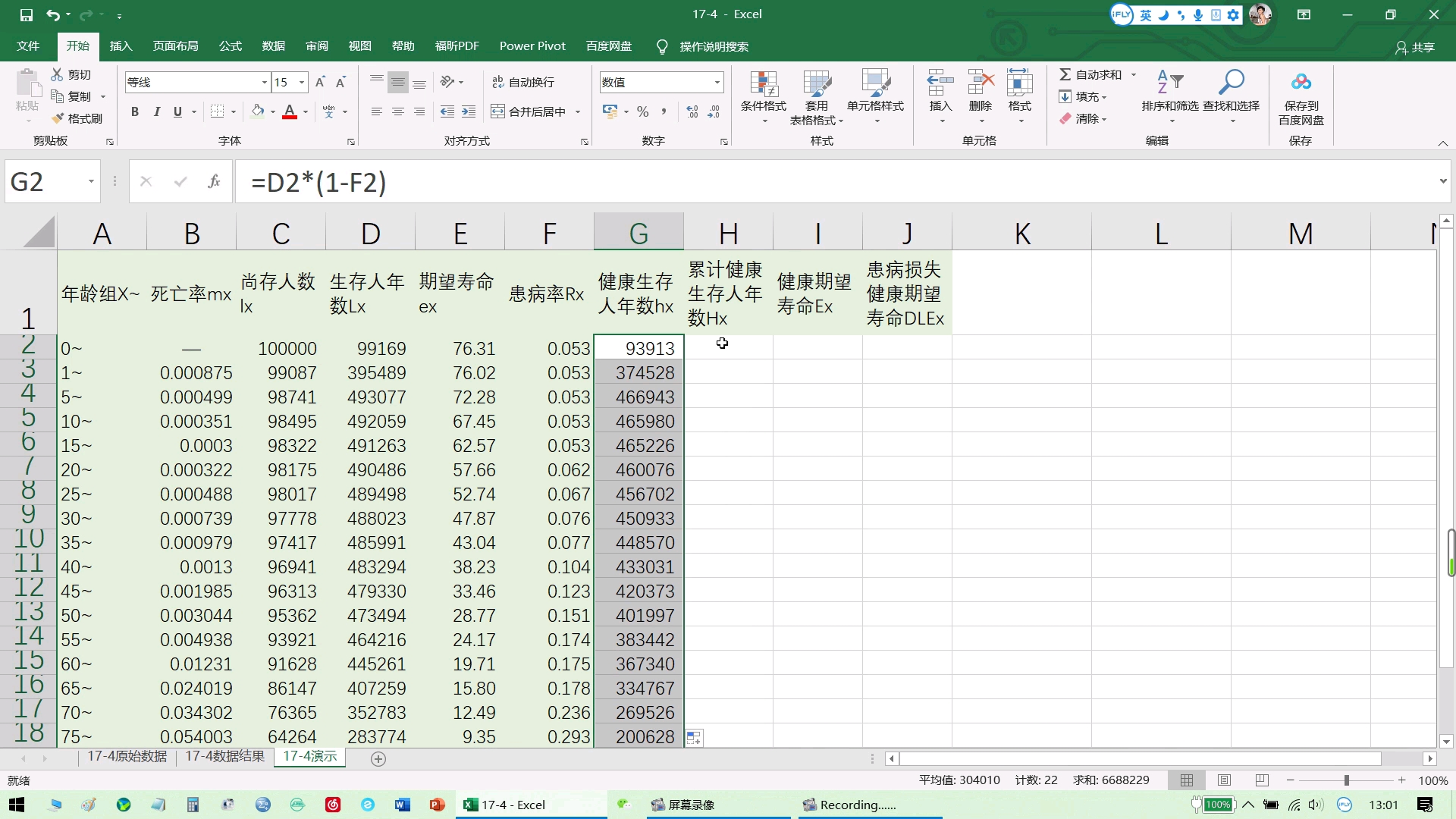Apply Italic formatting
The image size is (1456, 819).
coord(157,111)
